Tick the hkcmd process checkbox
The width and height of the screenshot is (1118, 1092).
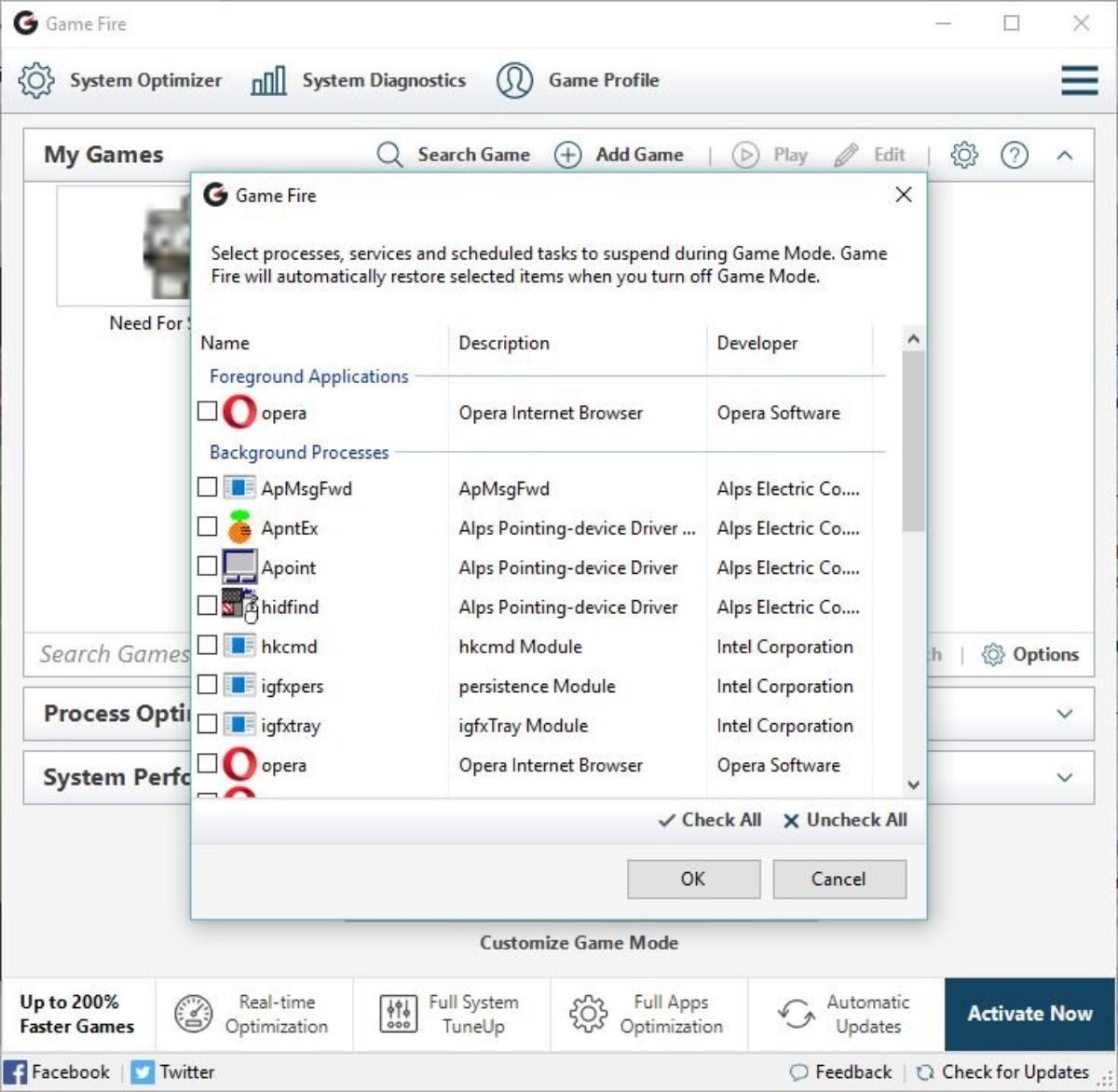coord(208,645)
